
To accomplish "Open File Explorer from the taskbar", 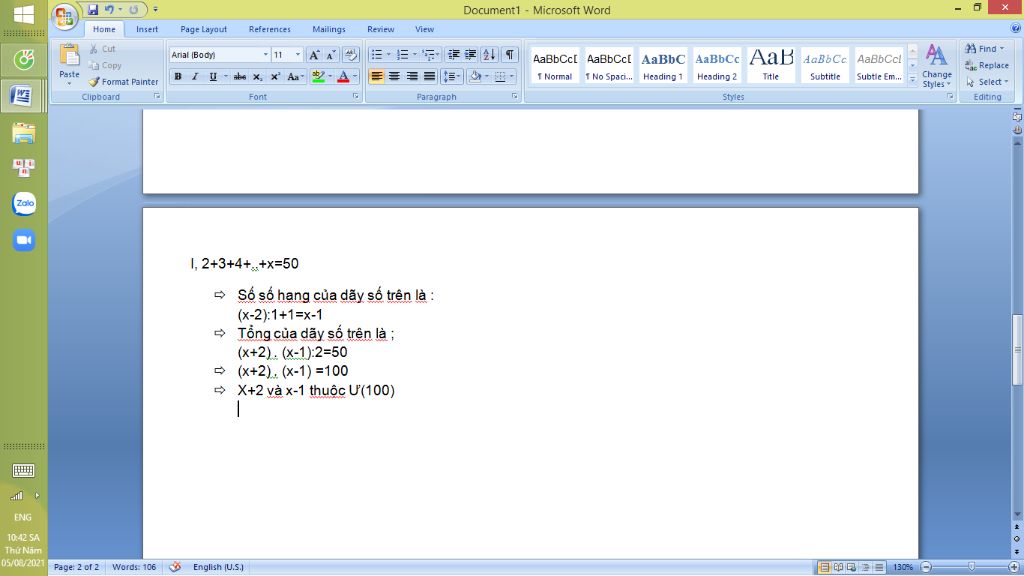I will 24,133.
